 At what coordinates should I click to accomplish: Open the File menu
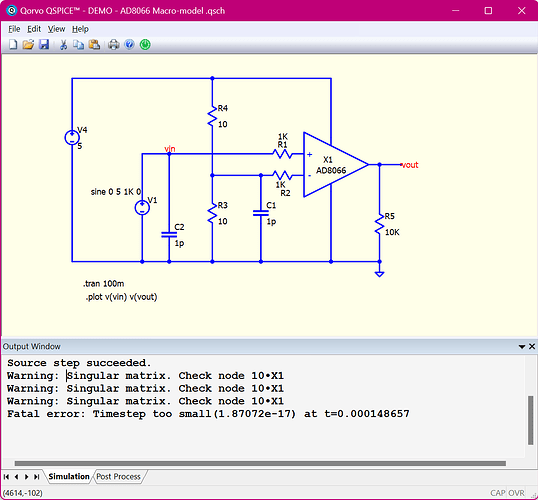(14, 29)
